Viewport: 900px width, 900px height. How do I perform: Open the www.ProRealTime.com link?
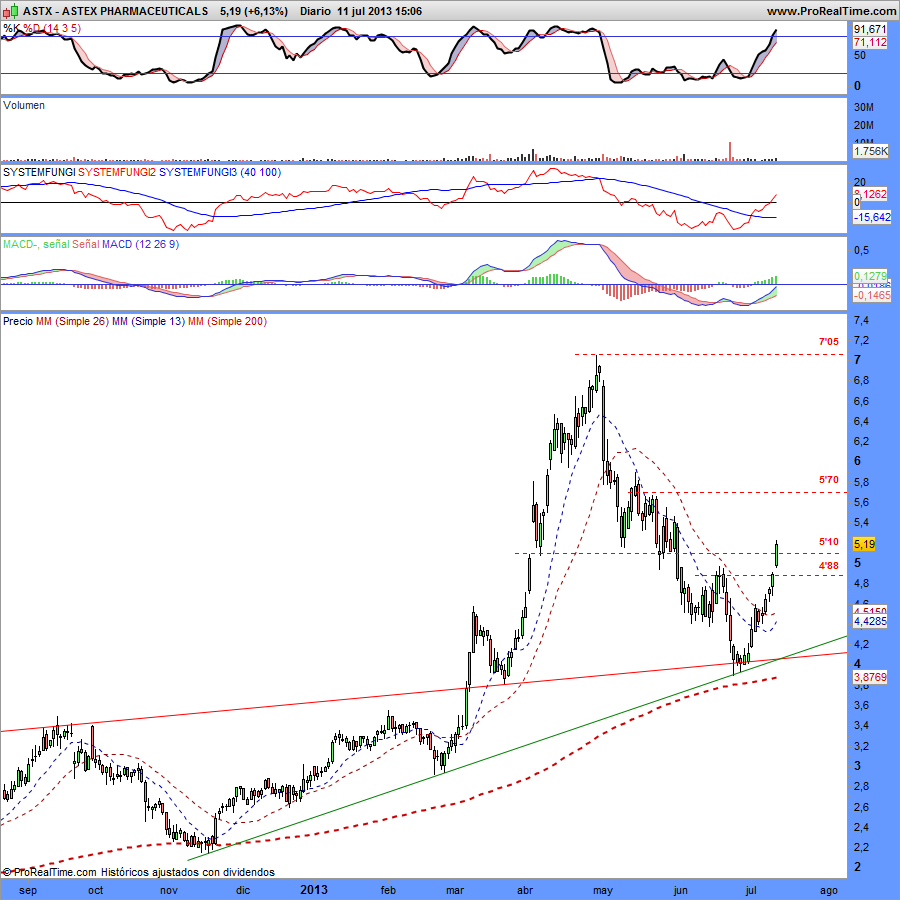(831, 11)
